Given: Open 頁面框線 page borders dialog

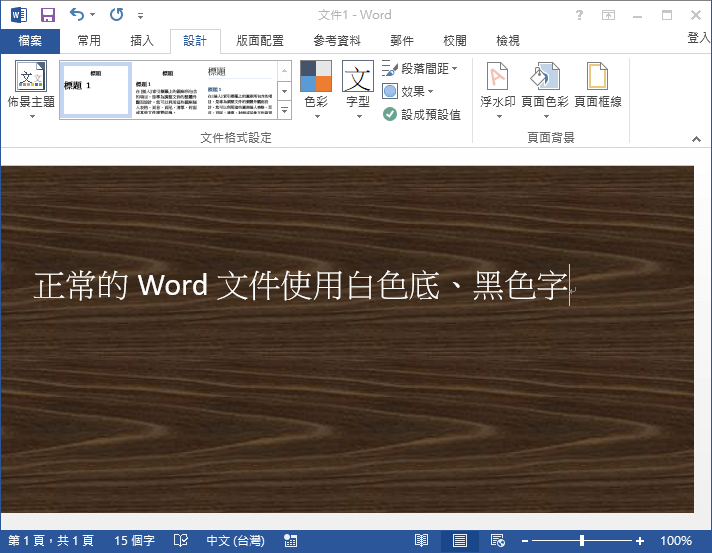Looking at the screenshot, I should click(x=598, y=86).
